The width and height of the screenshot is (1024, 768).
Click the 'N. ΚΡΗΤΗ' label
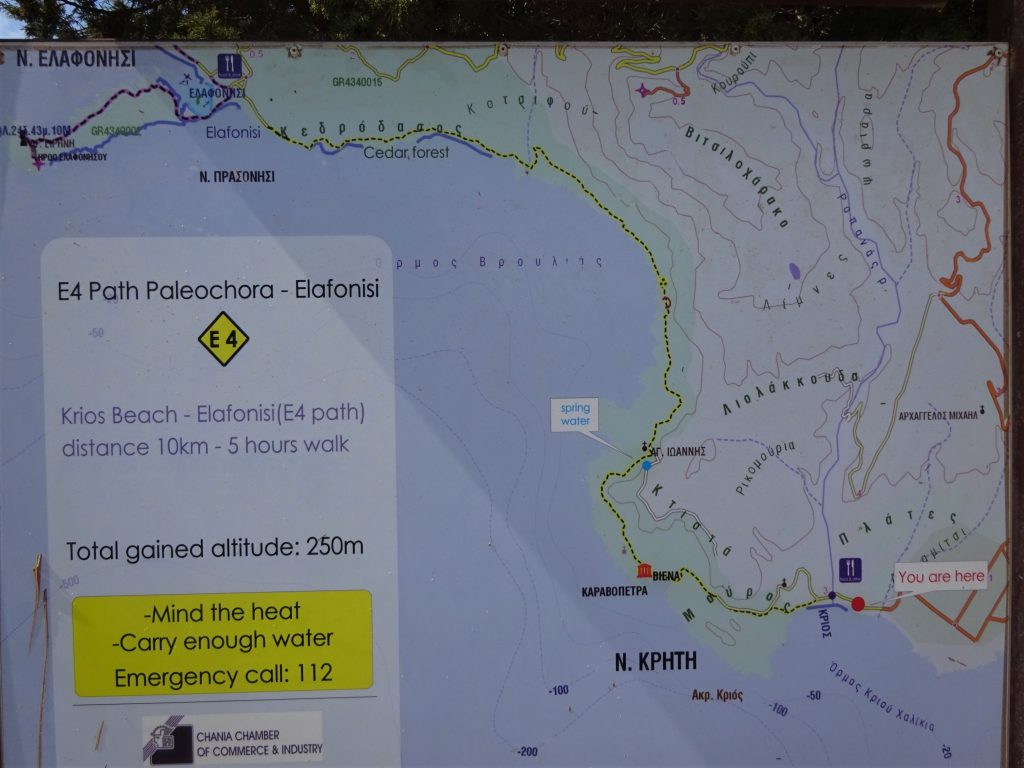click(x=657, y=660)
